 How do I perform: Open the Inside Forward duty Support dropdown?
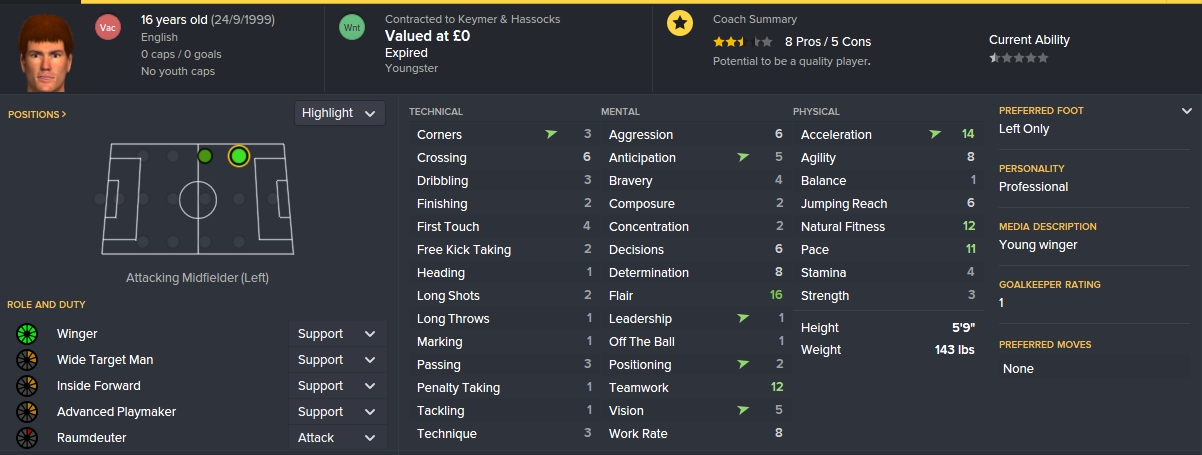coord(337,386)
